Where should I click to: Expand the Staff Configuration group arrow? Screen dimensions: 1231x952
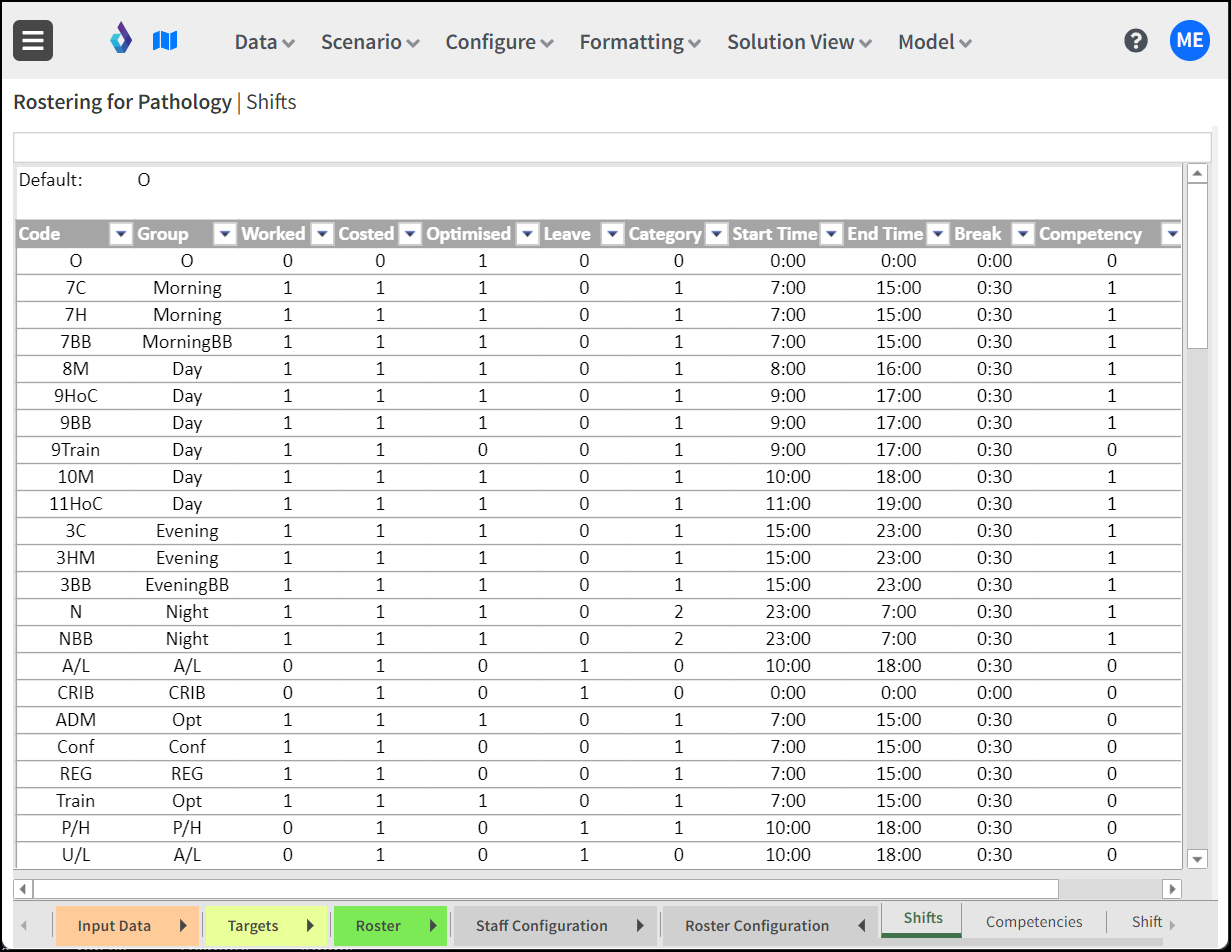[x=640, y=925]
